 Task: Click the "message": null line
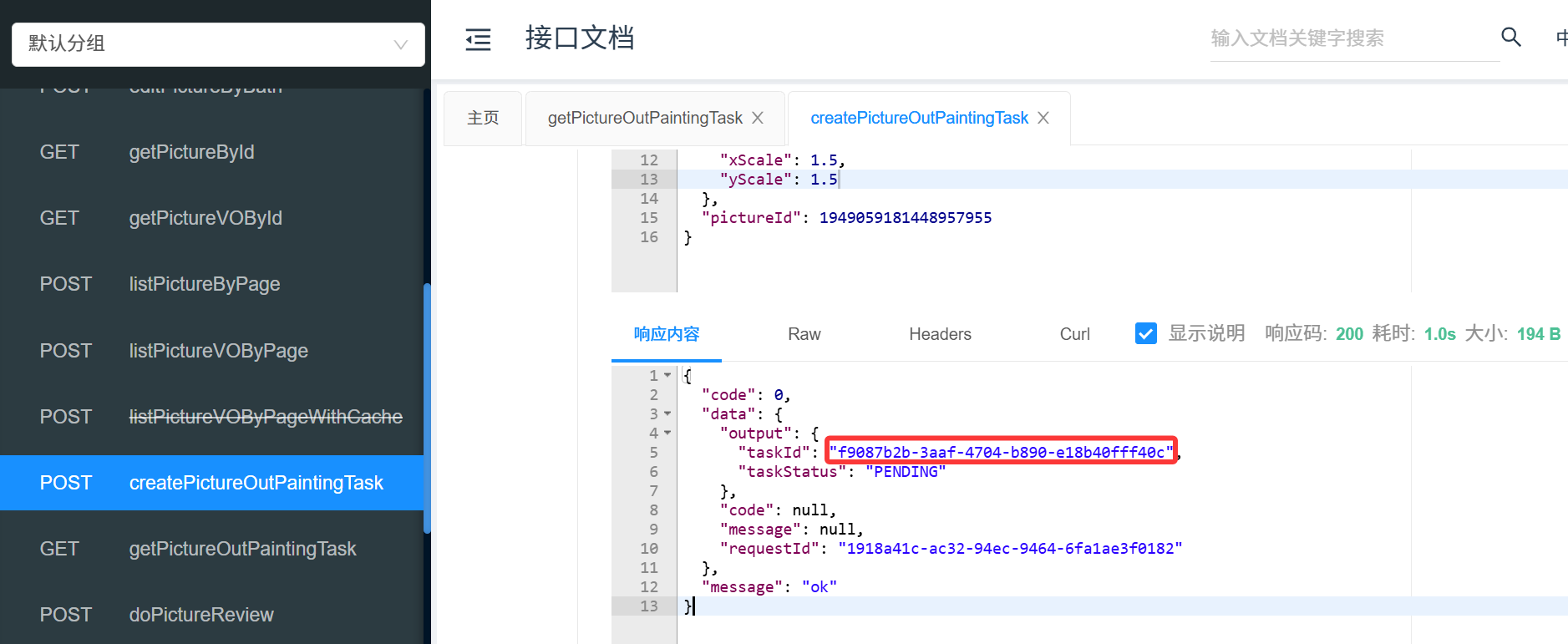click(792, 530)
